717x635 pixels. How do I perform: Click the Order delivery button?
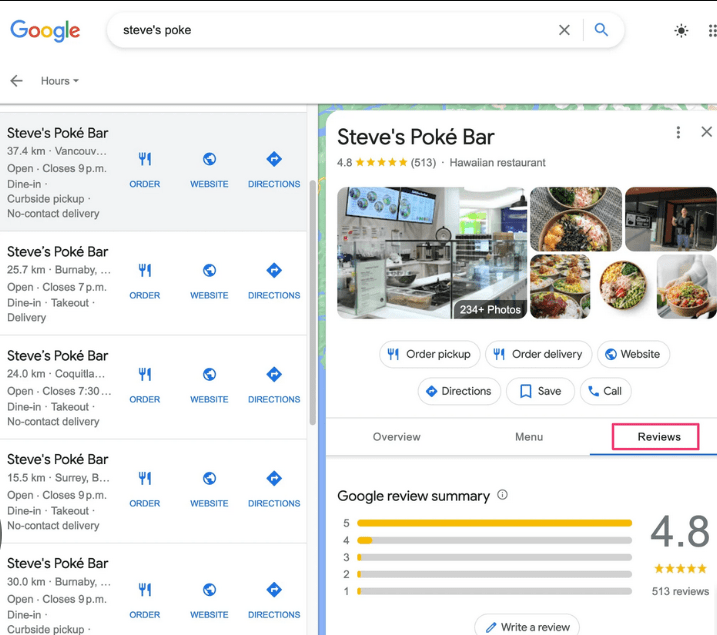[538, 354]
